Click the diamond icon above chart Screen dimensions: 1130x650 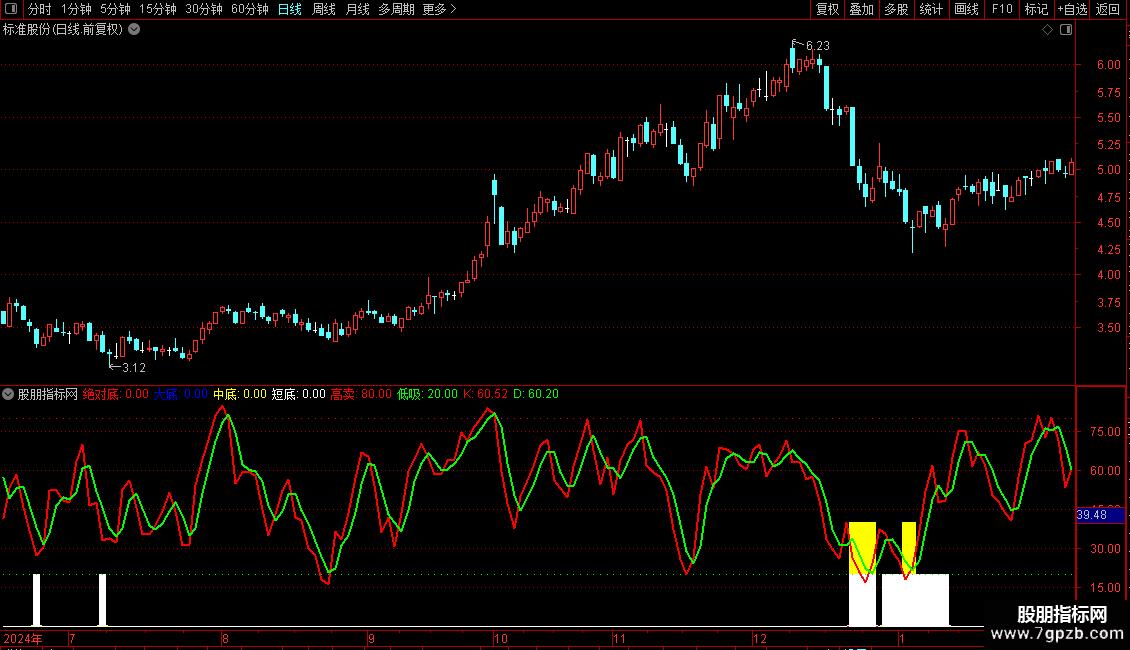[1048, 30]
